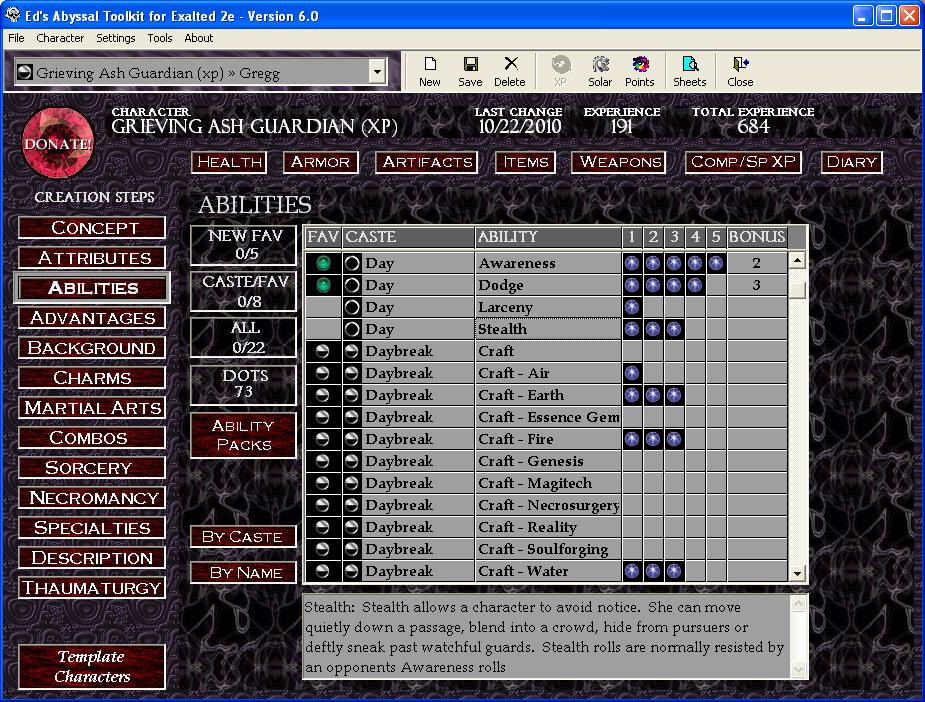Go to Concept creation step
The image size is (925, 702).
point(92,228)
